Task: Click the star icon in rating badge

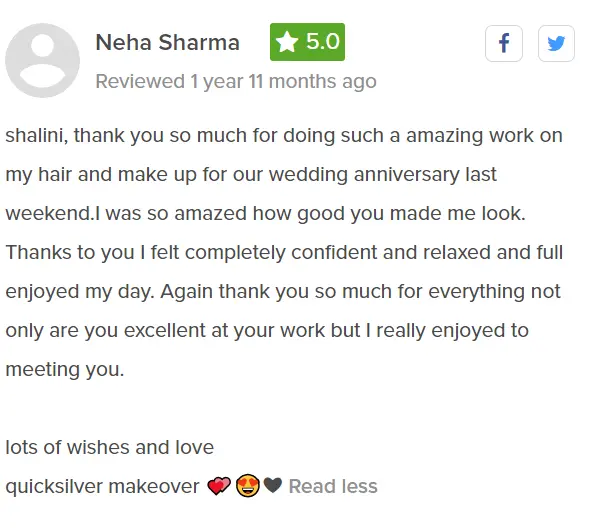Action: tap(288, 42)
